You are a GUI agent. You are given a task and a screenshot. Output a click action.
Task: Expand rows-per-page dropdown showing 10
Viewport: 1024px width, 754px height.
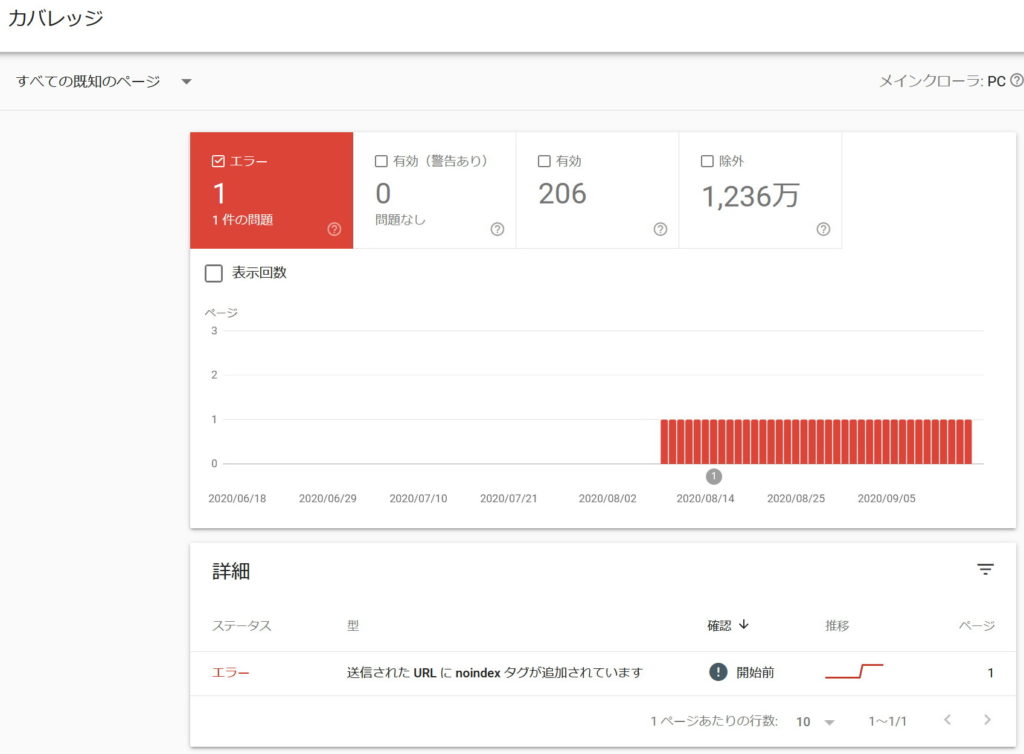pos(815,721)
